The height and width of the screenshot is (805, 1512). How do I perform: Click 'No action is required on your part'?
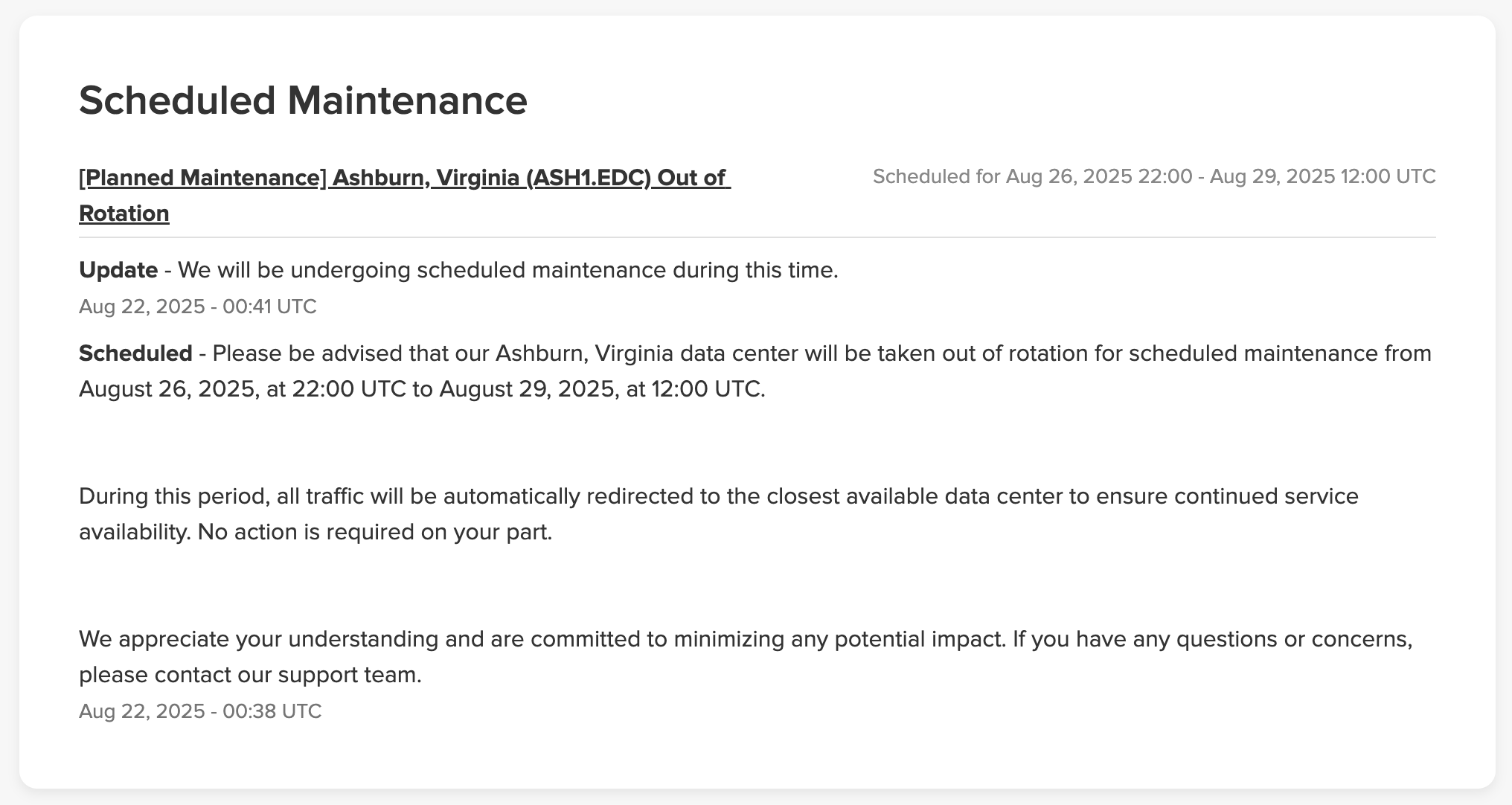pyautogui.click(x=375, y=532)
